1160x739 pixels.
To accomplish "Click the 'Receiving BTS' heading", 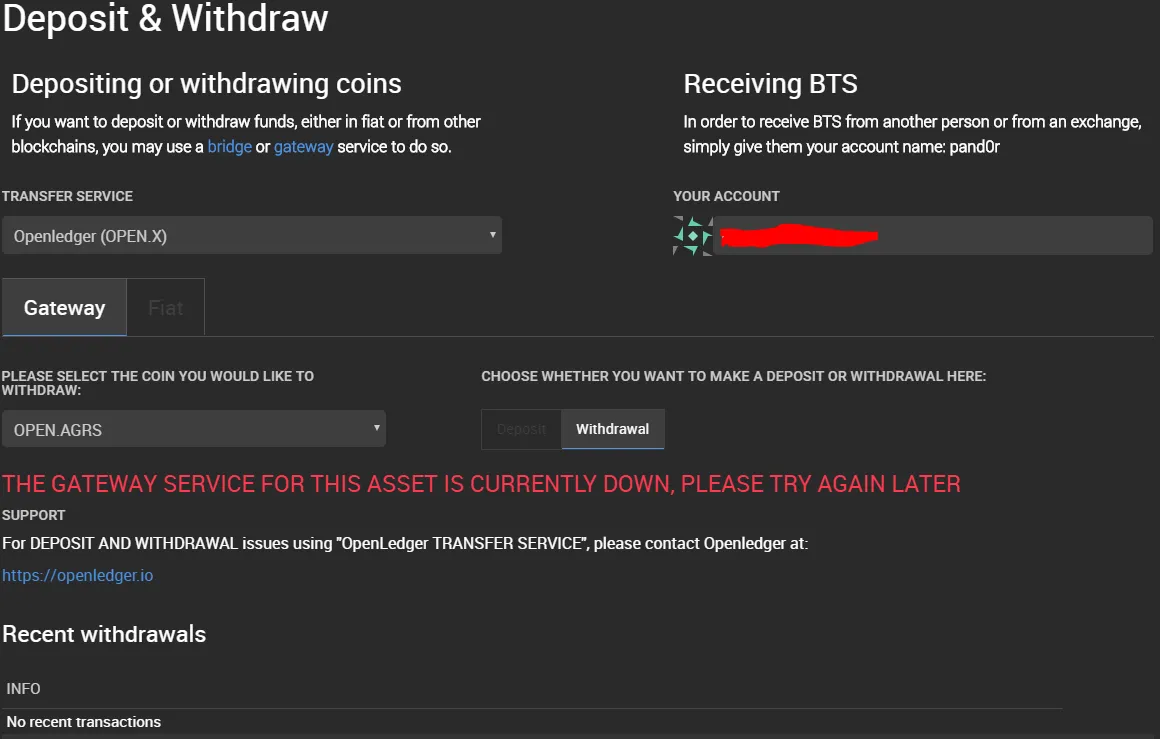I will click(770, 84).
